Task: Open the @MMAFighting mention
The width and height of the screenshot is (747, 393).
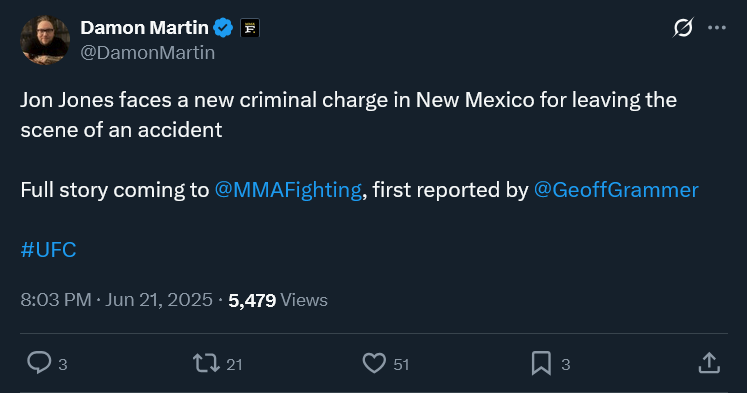Action: [288, 190]
